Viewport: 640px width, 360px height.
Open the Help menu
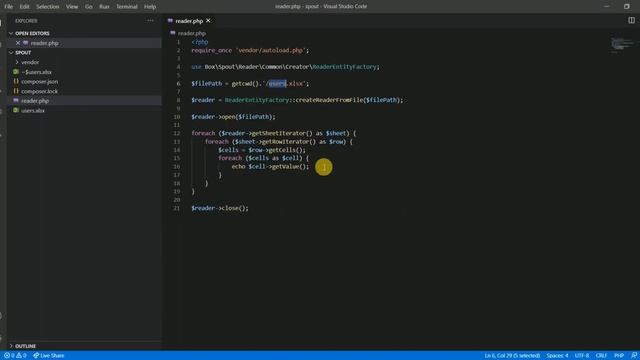150,7
